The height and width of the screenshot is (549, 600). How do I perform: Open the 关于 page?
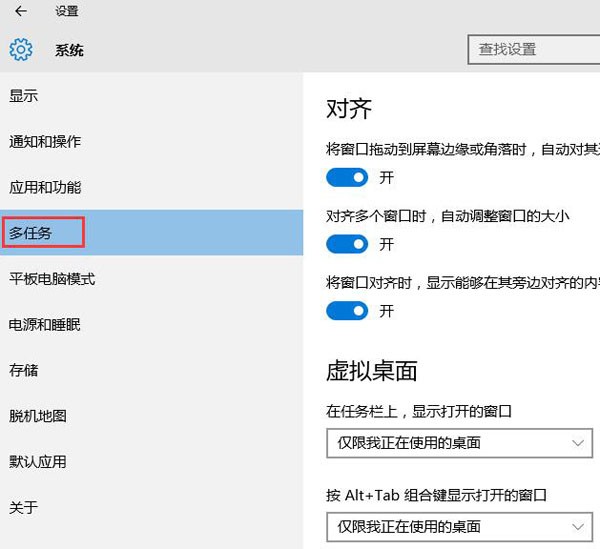click(24, 508)
